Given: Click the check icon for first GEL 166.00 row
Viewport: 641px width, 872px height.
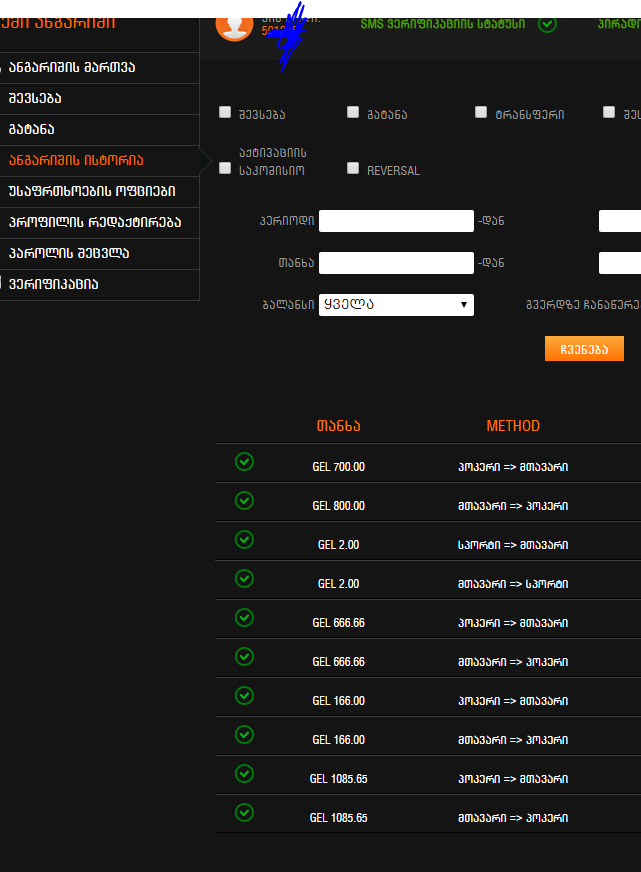Looking at the screenshot, I should [244, 696].
